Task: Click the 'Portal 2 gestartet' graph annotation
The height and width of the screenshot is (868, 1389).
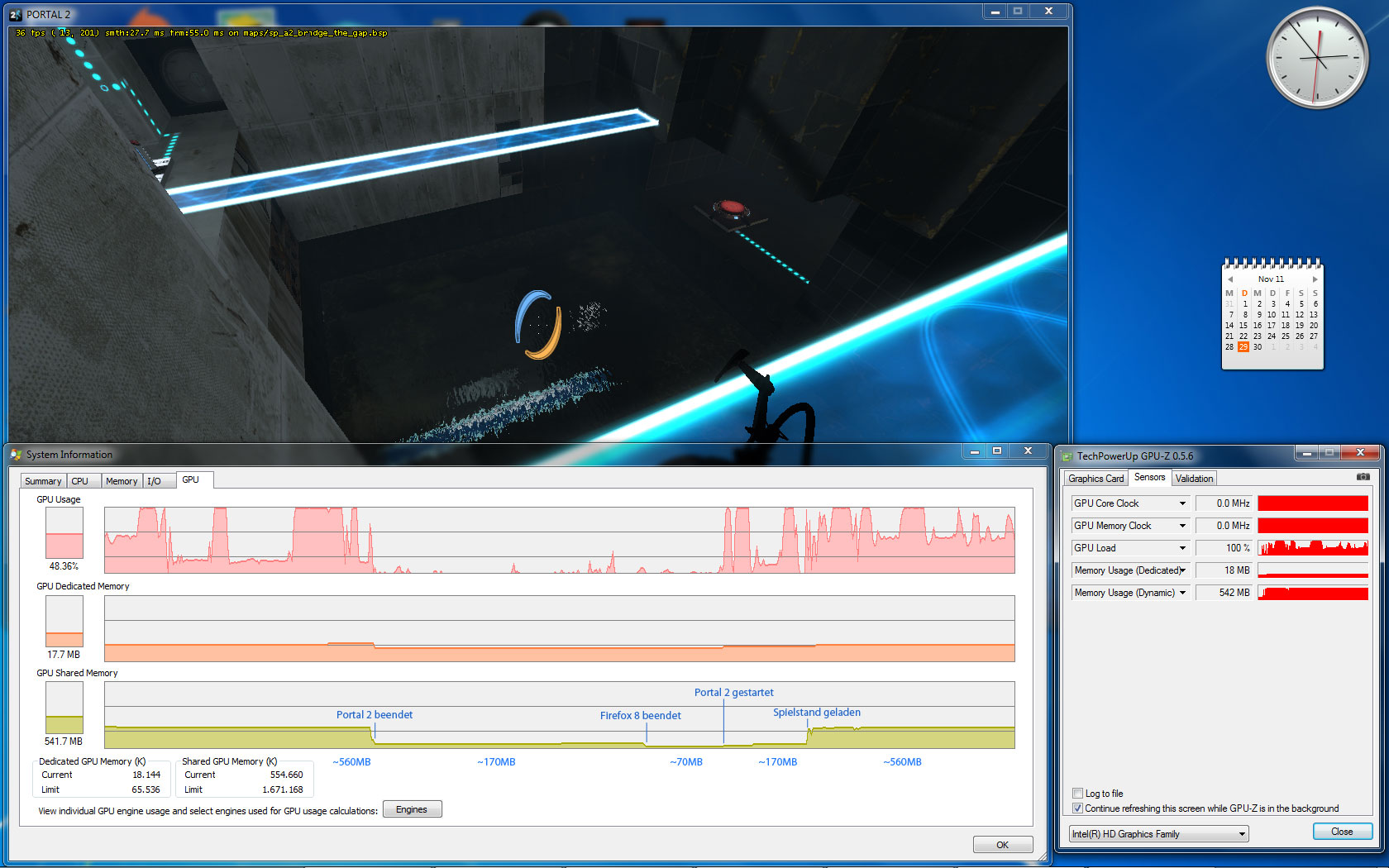Action: coord(734,693)
